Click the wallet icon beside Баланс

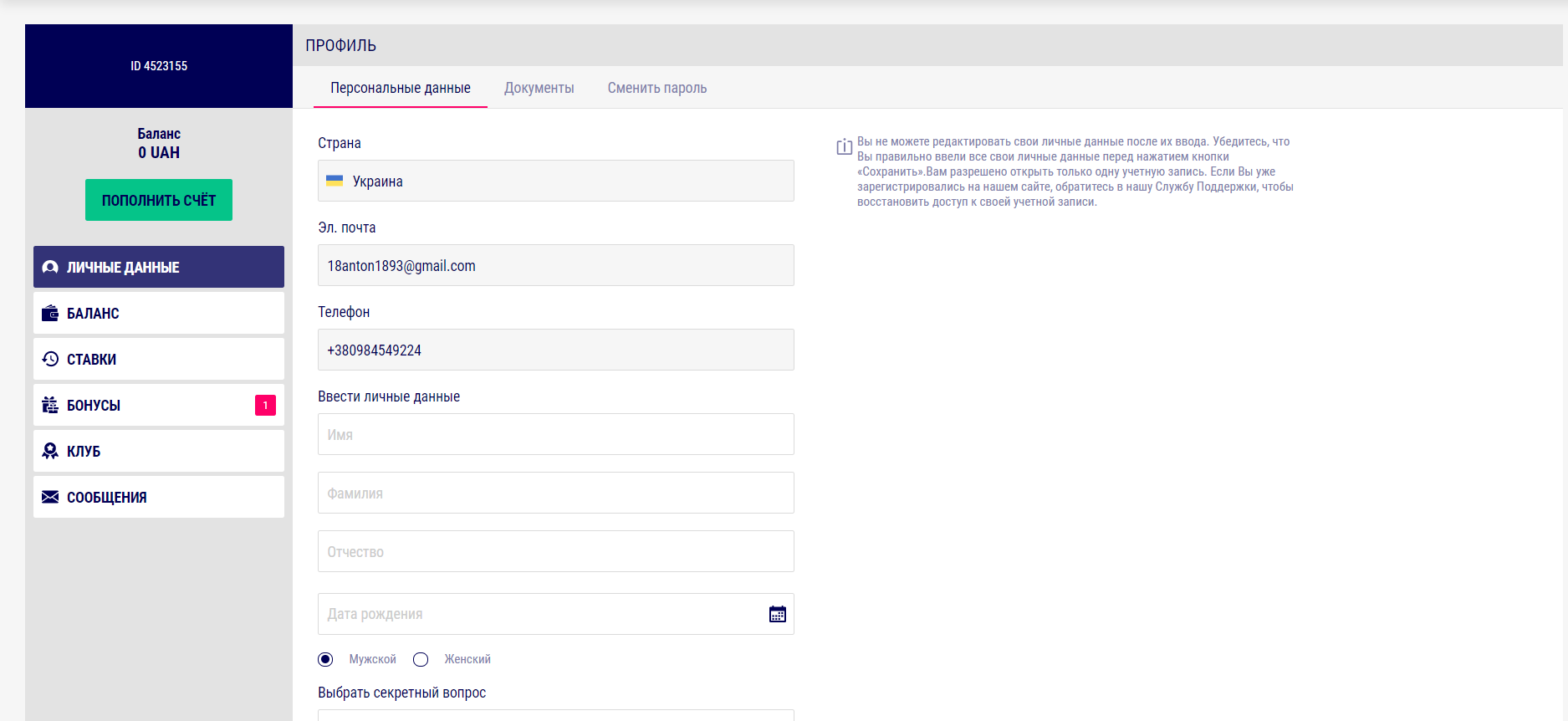50,313
